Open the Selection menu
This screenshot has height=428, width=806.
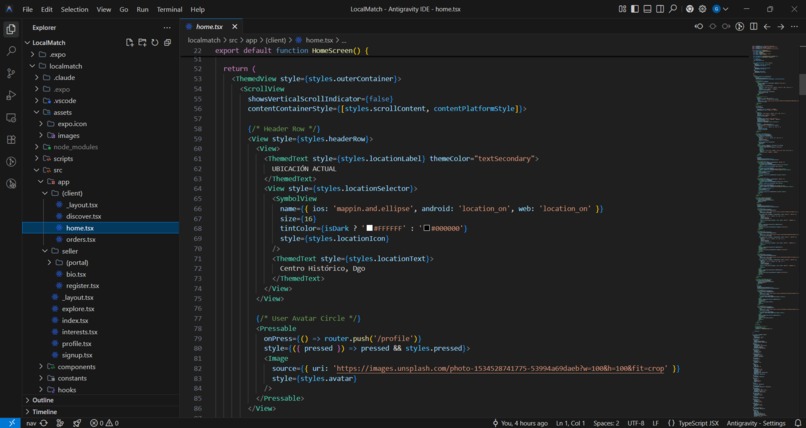click(75, 9)
